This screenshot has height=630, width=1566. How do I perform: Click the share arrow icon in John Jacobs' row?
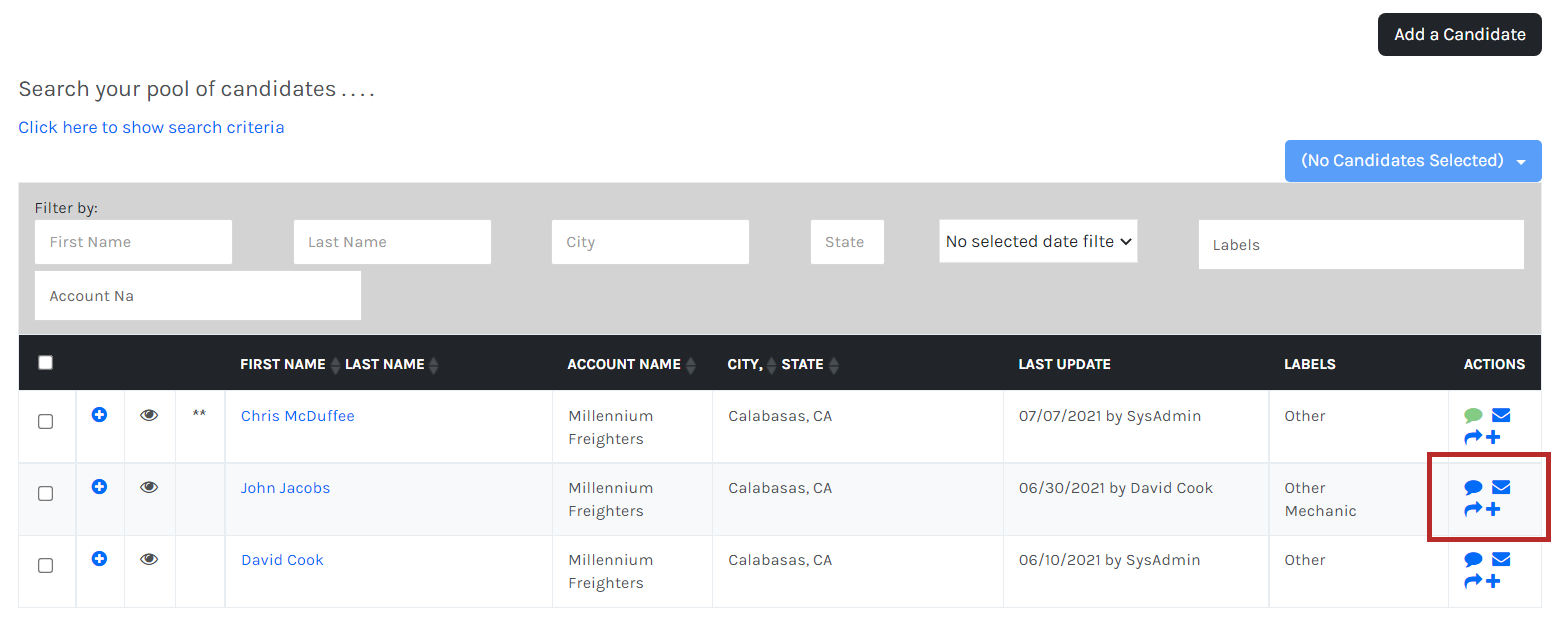coord(1473,510)
